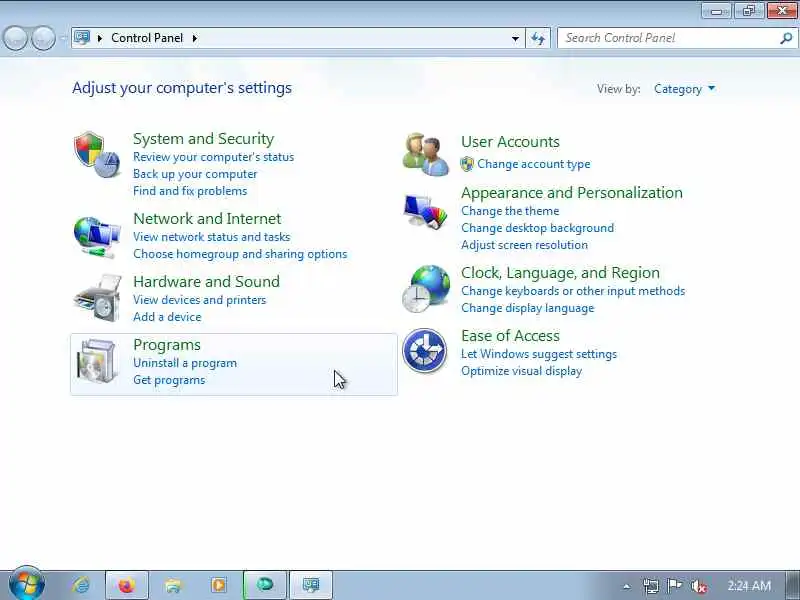Open recent pages dropdown beside nav buttons

(63, 38)
